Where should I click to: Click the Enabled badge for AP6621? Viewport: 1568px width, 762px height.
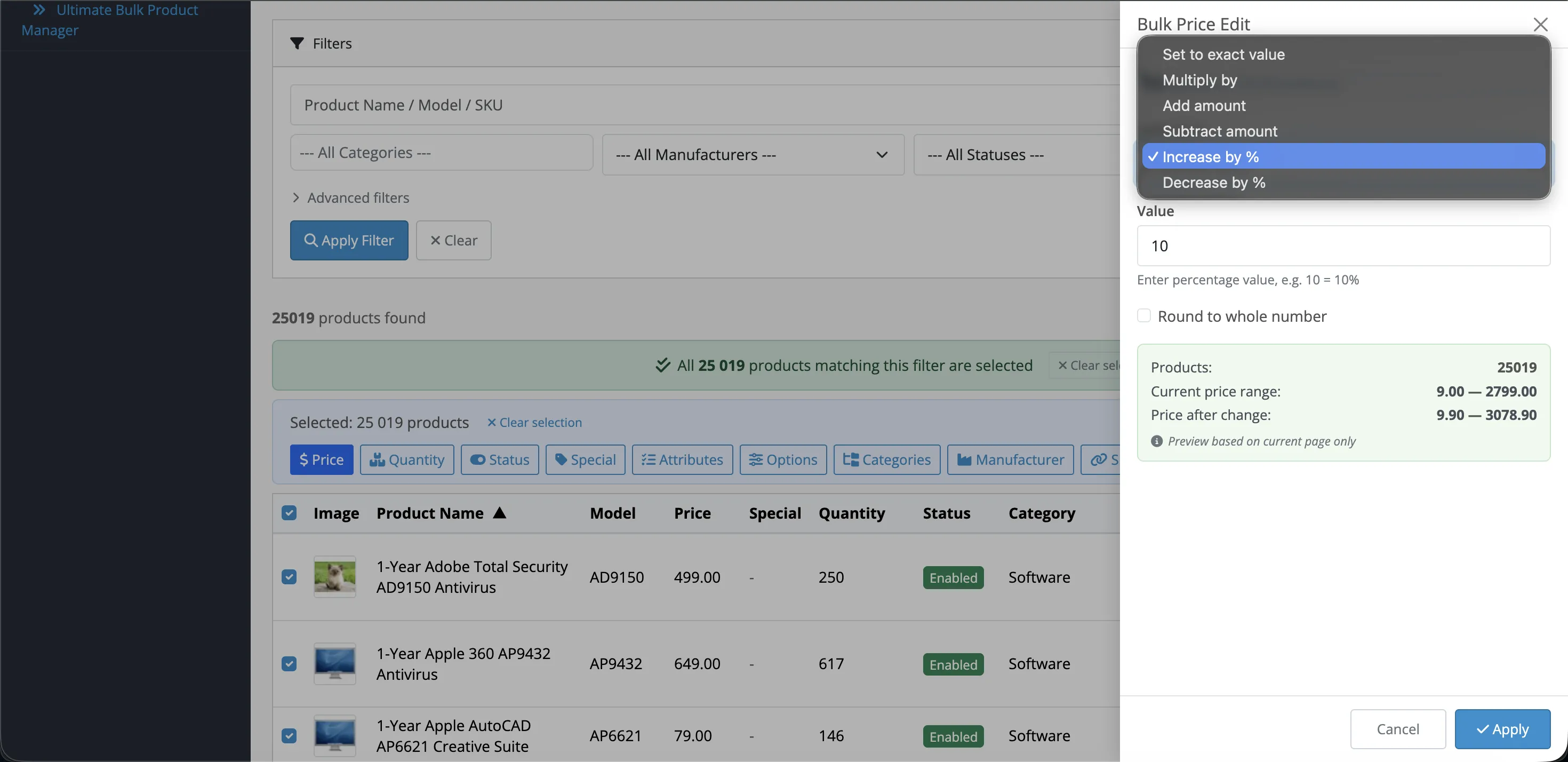(953, 736)
